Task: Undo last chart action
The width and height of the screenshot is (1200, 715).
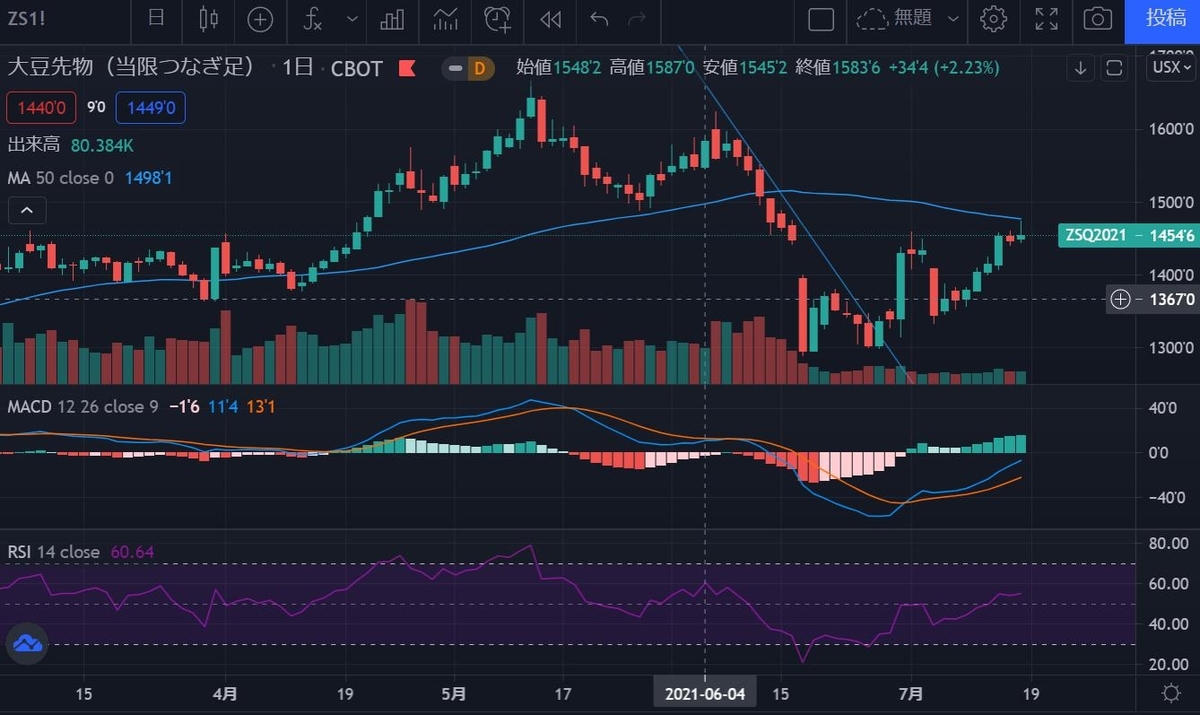Action: 599,18
